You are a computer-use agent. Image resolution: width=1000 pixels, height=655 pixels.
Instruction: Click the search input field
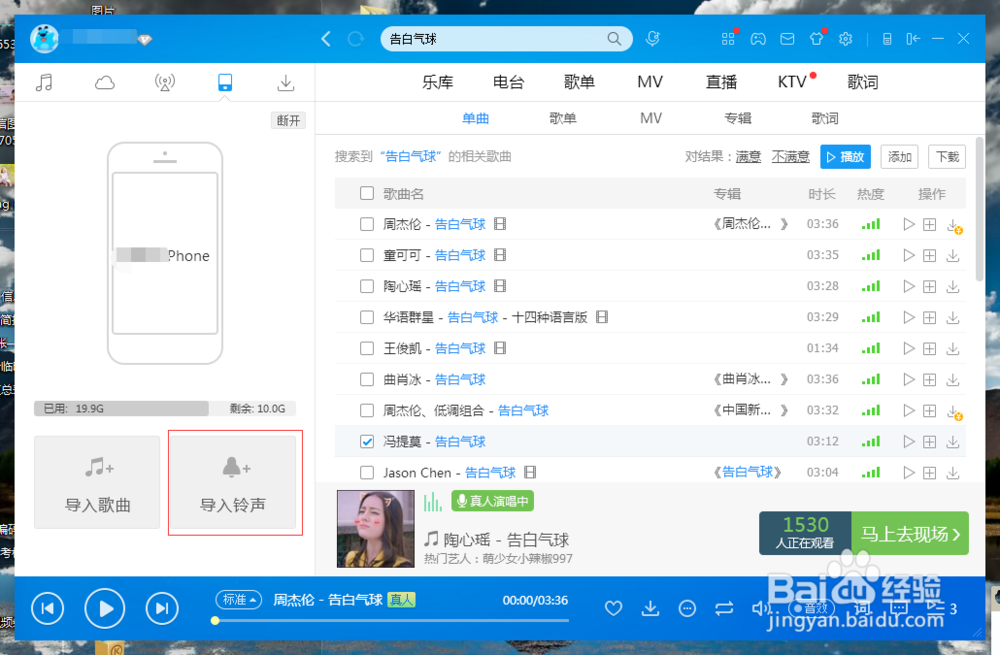tap(496, 39)
